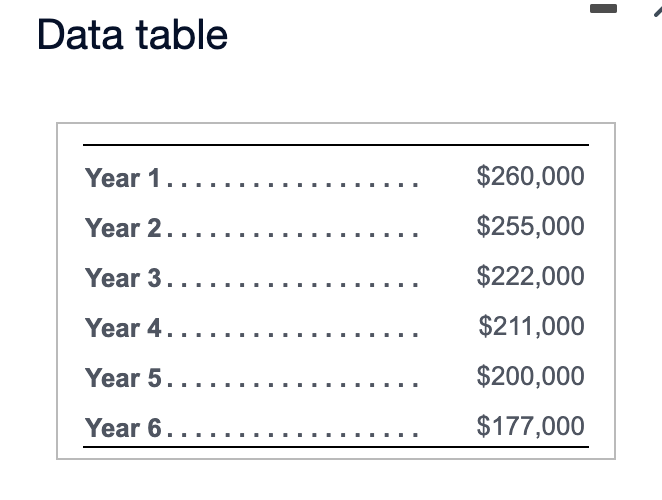
Task: Click the $255,000 amount
Action: (x=531, y=226)
